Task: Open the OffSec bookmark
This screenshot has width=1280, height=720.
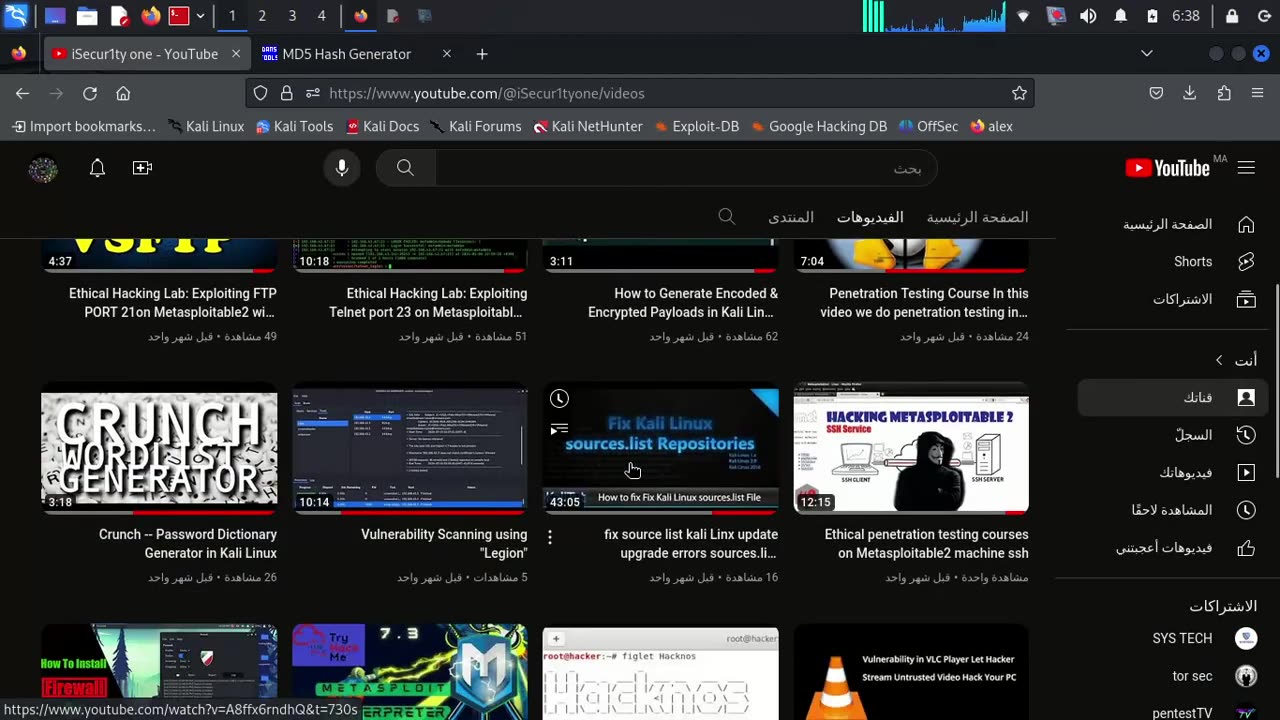Action: tap(928, 126)
